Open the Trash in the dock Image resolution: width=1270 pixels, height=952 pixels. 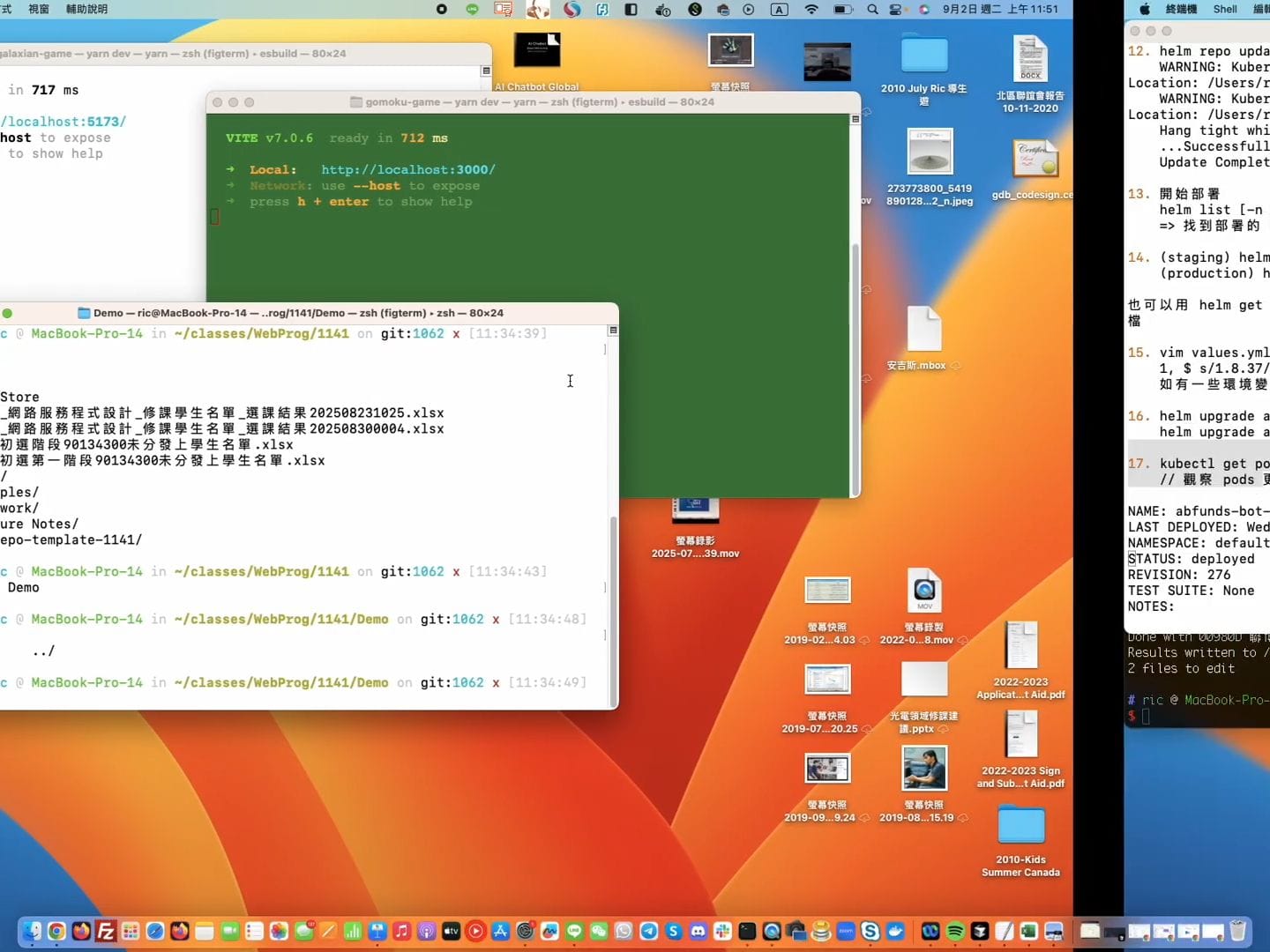click(x=1237, y=931)
